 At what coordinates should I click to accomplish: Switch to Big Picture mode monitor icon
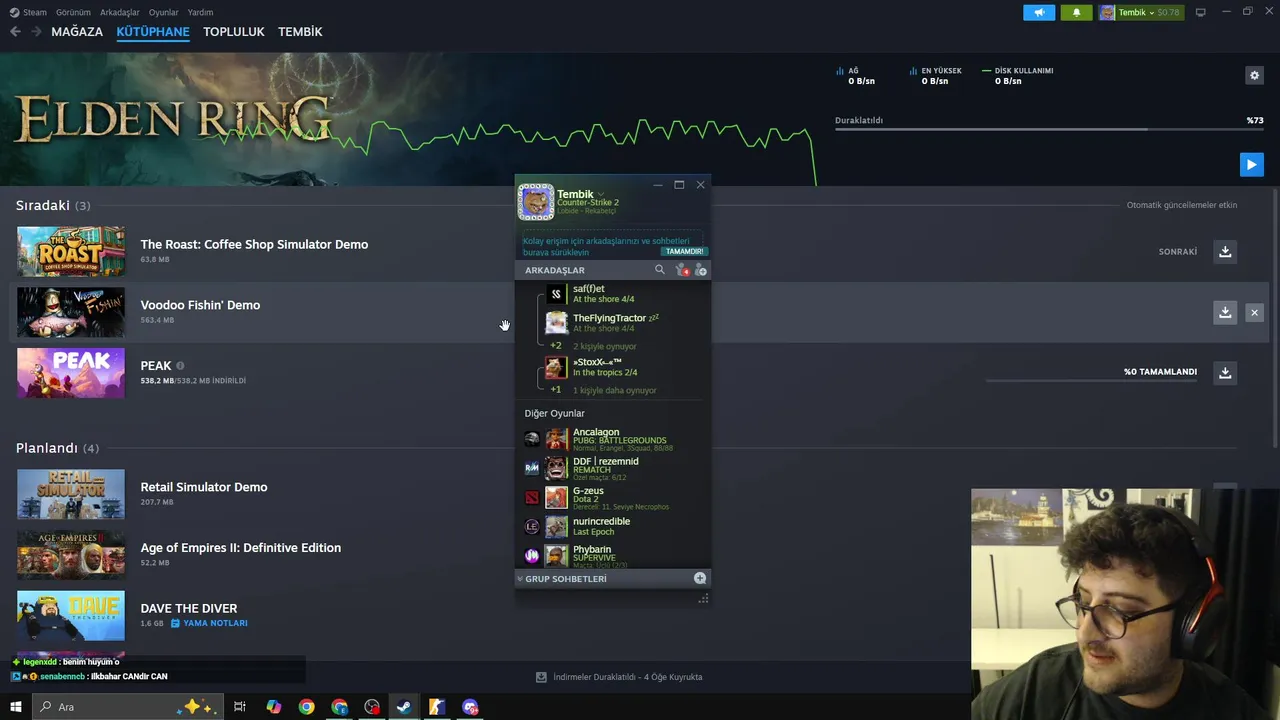tap(1200, 12)
